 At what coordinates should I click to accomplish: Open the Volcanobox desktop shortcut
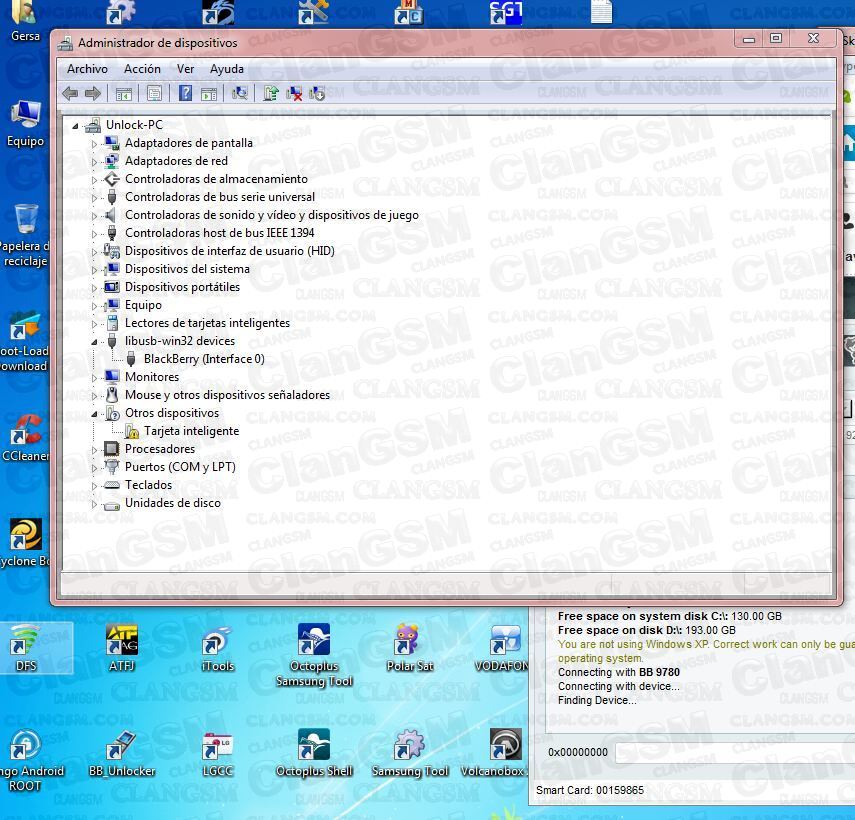click(493, 753)
